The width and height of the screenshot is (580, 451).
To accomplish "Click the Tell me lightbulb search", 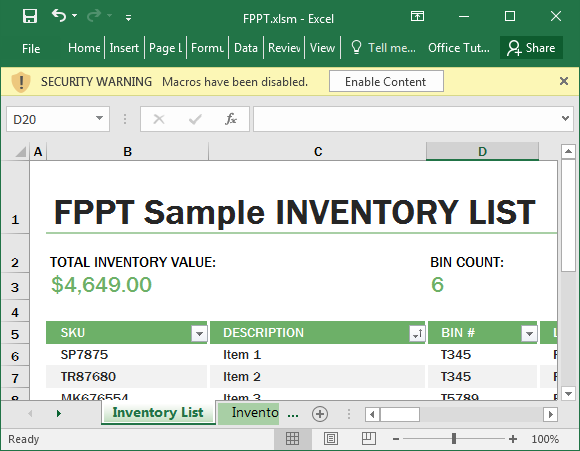I will pos(383,48).
